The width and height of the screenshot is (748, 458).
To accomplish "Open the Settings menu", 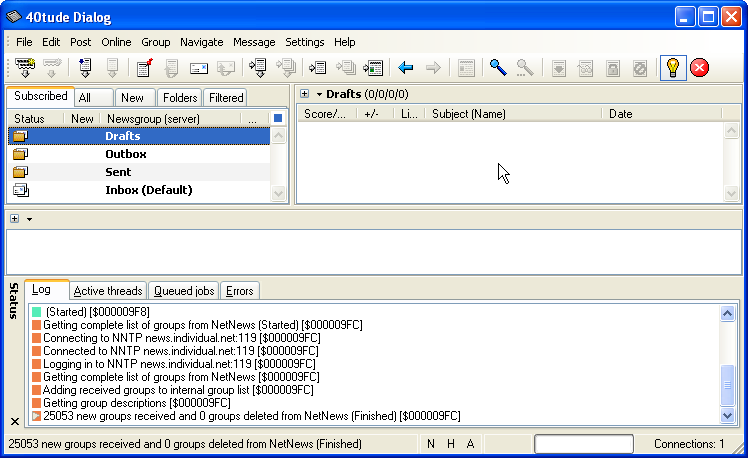I will [x=304, y=42].
